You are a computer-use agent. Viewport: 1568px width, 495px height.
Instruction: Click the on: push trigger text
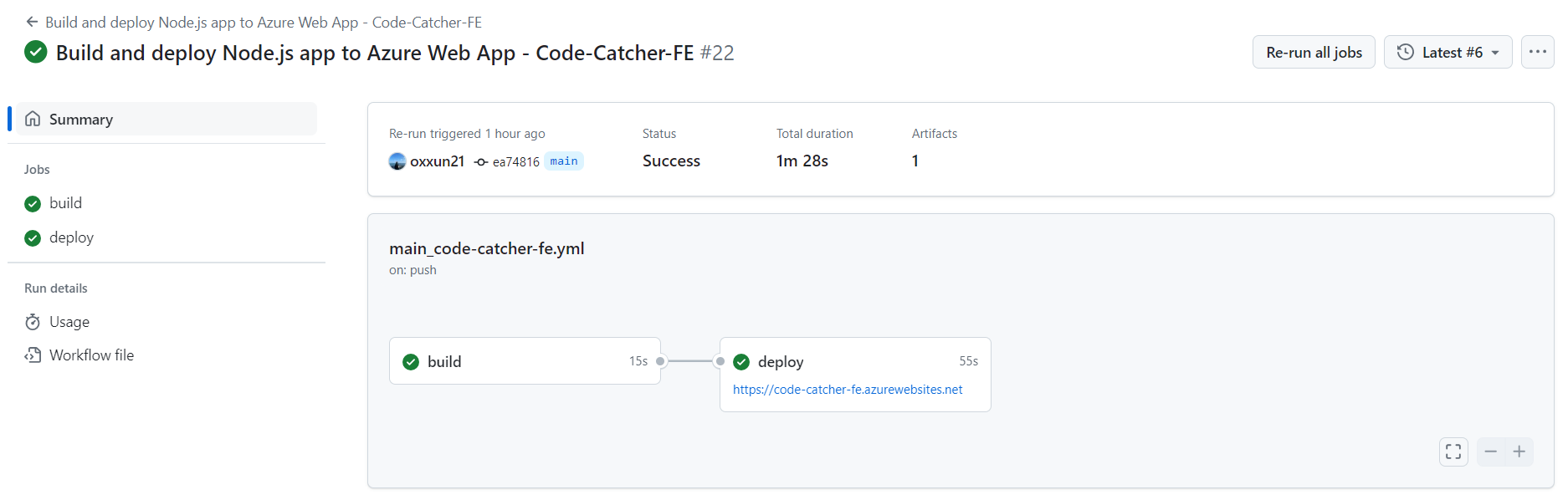[412, 270]
